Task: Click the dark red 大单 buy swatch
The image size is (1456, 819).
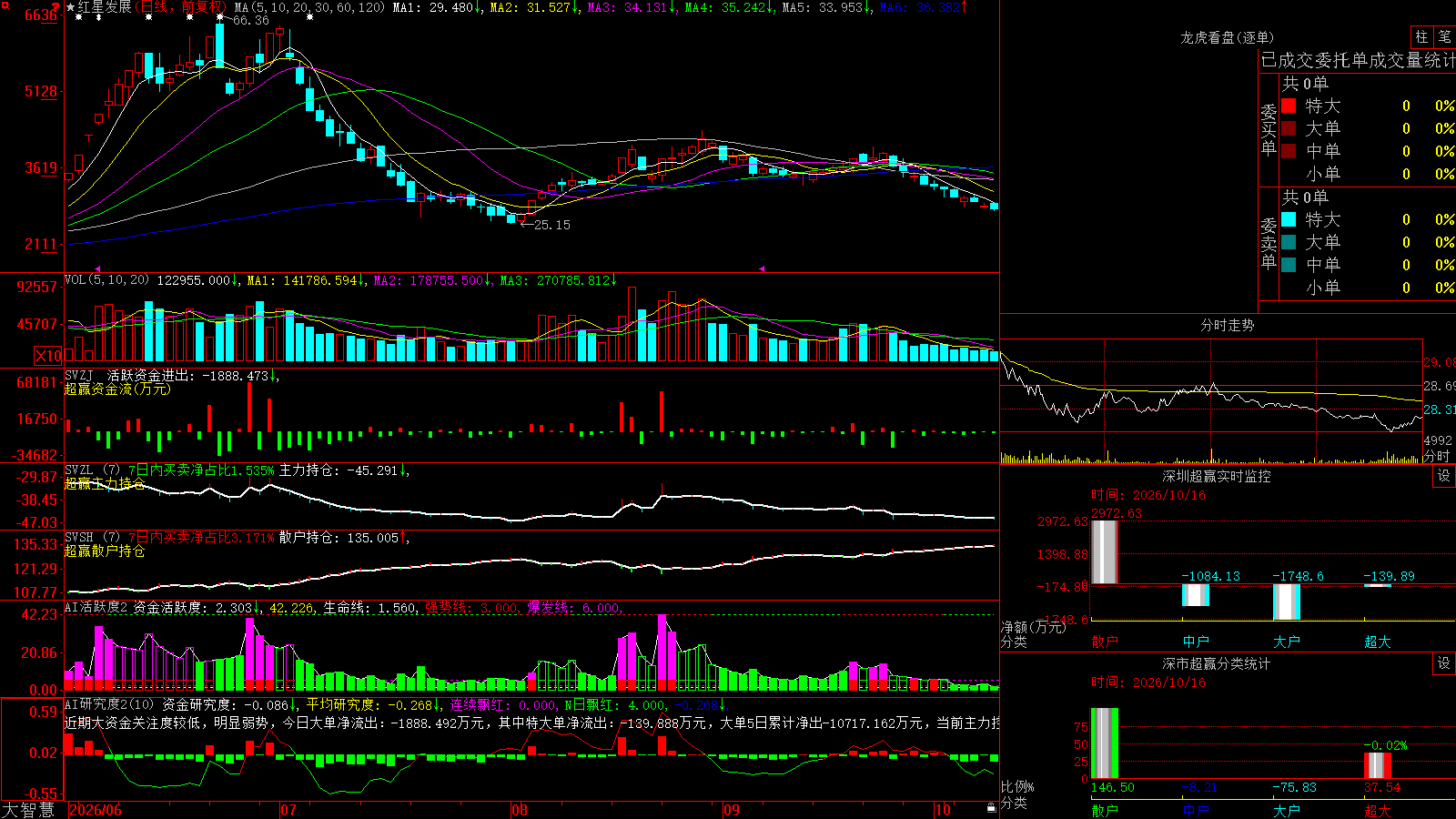Action: [x=1289, y=128]
